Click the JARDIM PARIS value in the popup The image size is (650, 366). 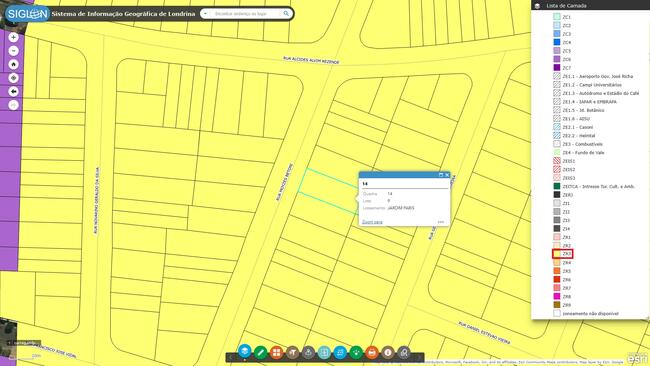pos(400,208)
